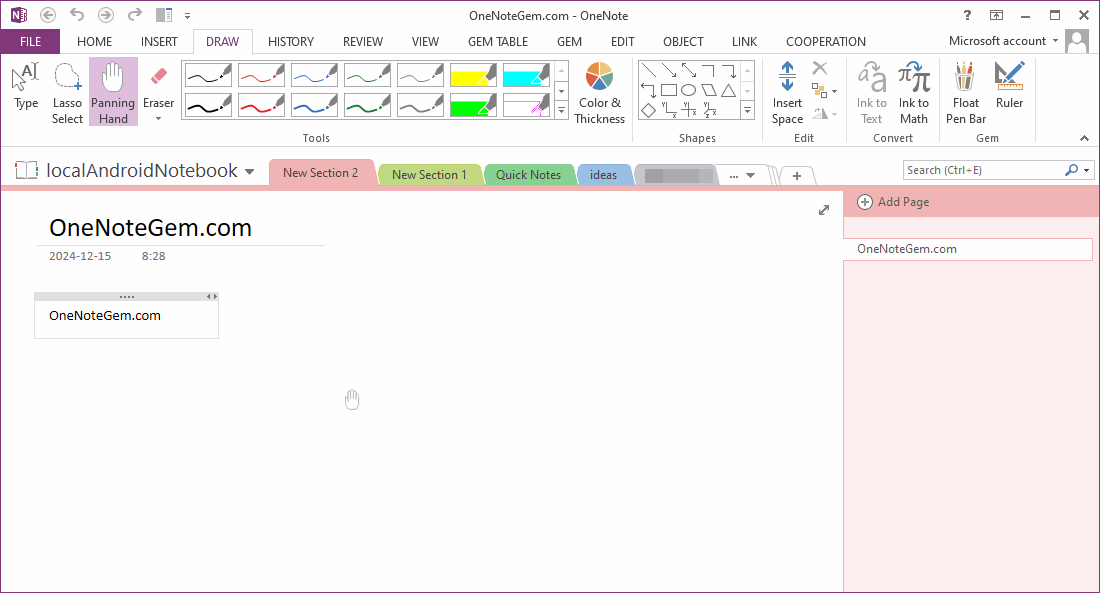The height and width of the screenshot is (593, 1100).
Task: Select the magenta highlighter pen
Action: pyautogui.click(x=526, y=106)
